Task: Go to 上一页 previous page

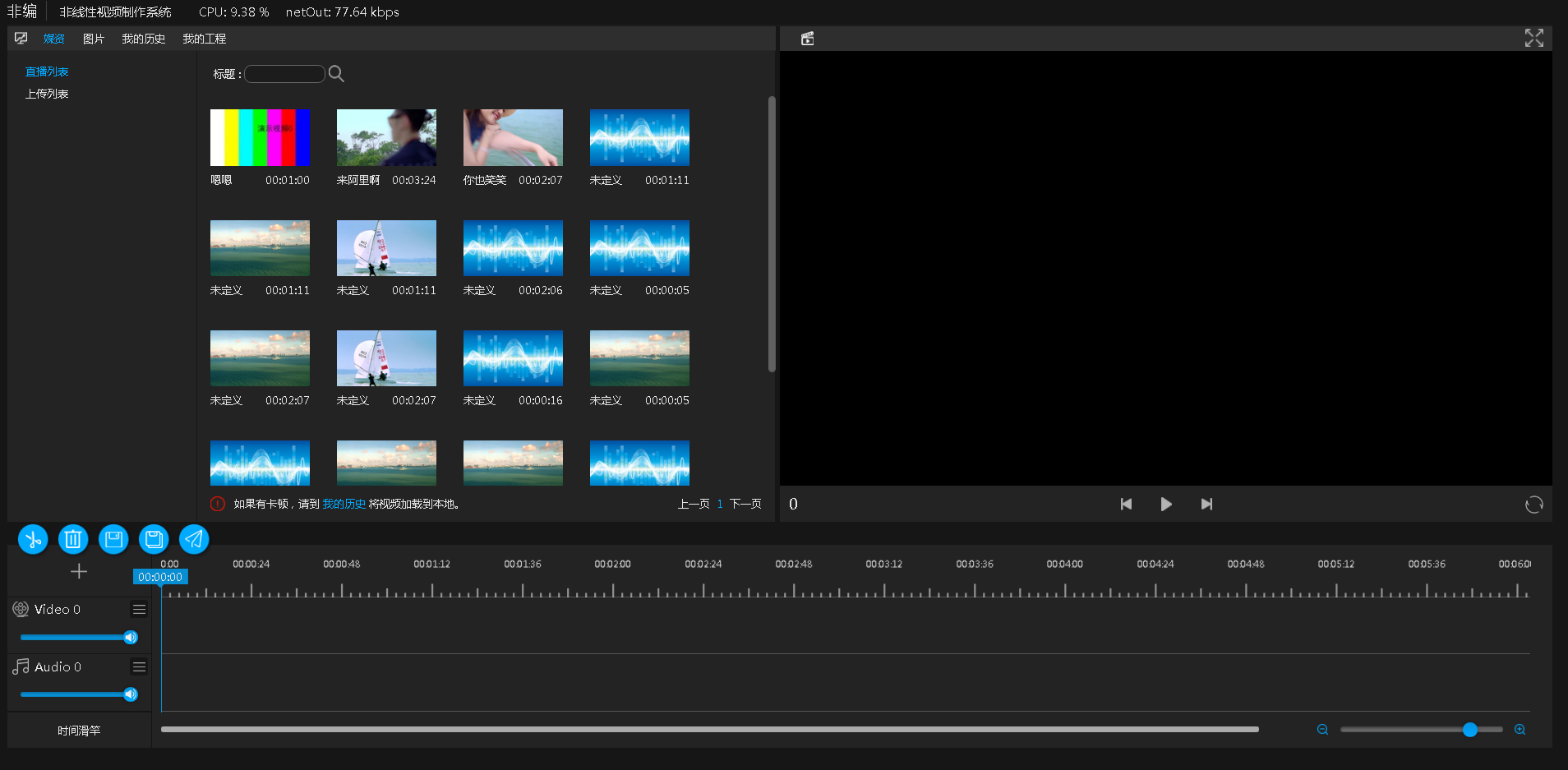Action: (x=694, y=504)
